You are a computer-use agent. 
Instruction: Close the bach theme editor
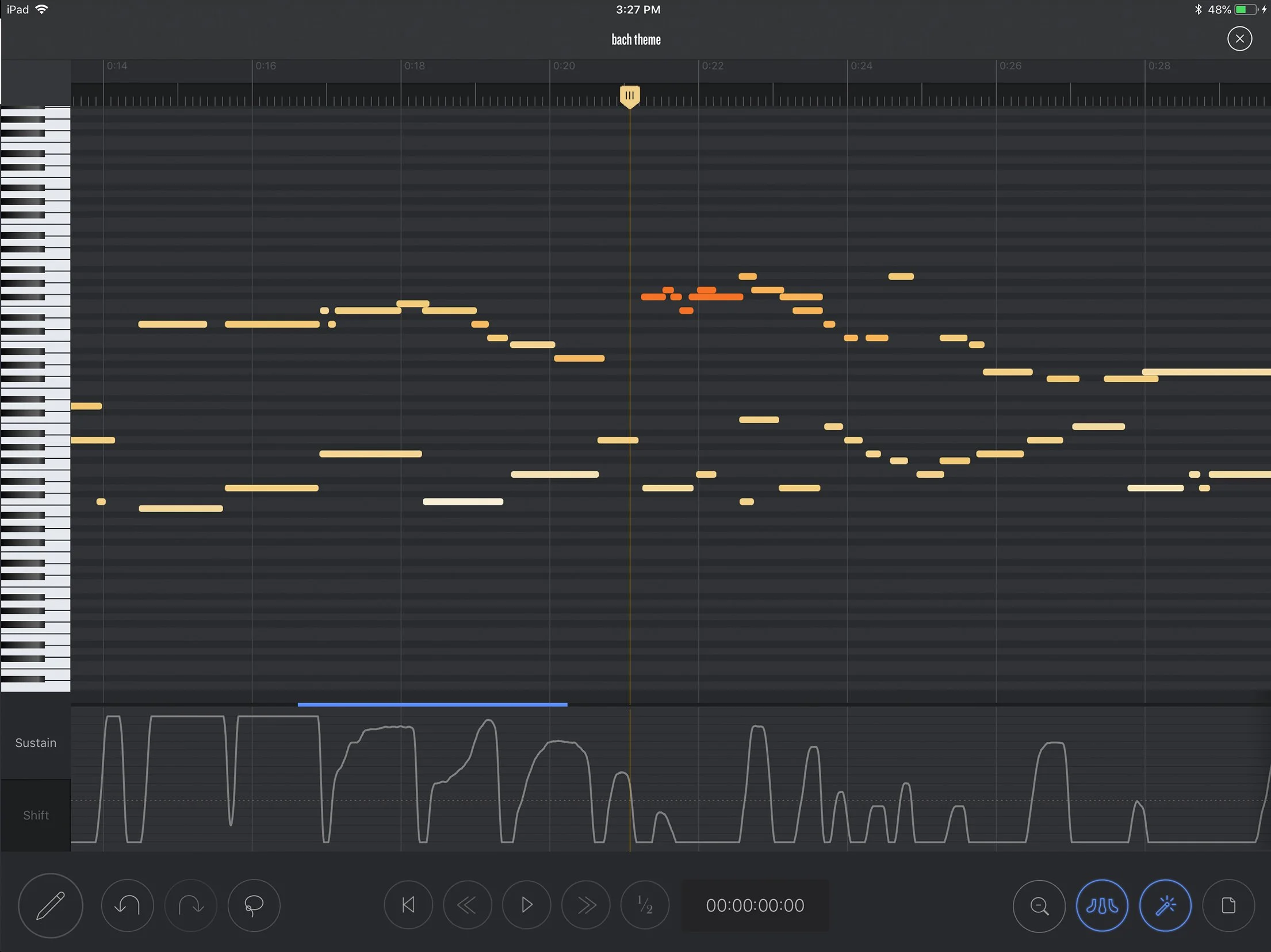pos(1239,39)
